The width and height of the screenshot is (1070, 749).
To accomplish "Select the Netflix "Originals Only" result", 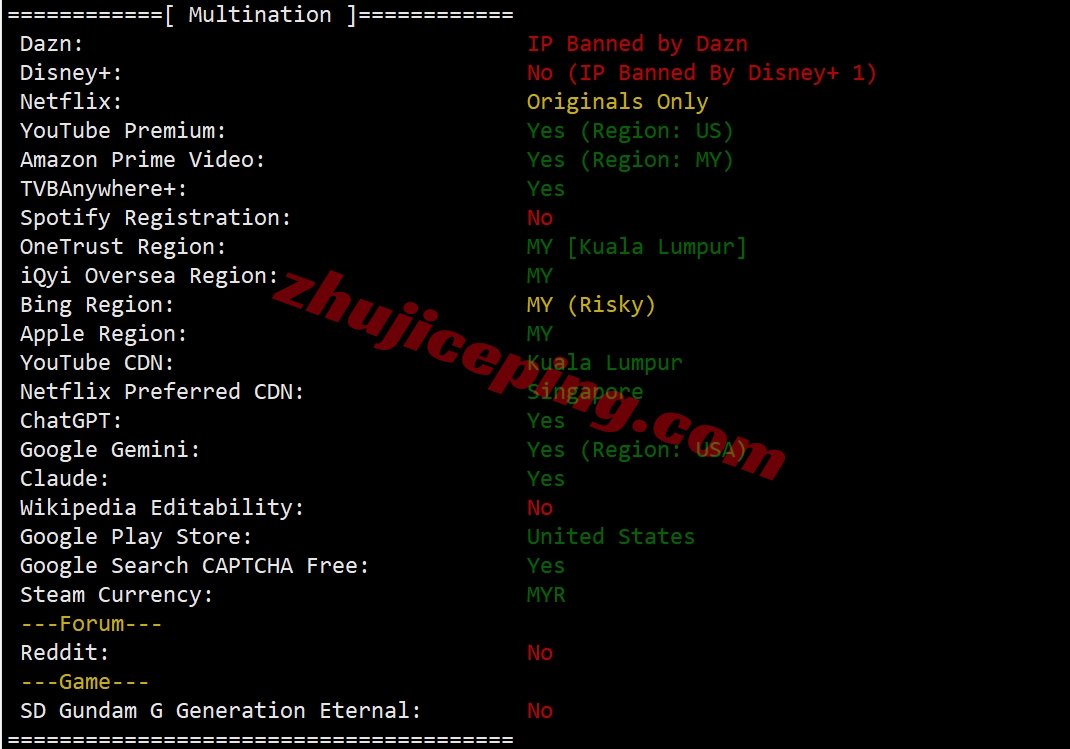I will click(x=618, y=102).
